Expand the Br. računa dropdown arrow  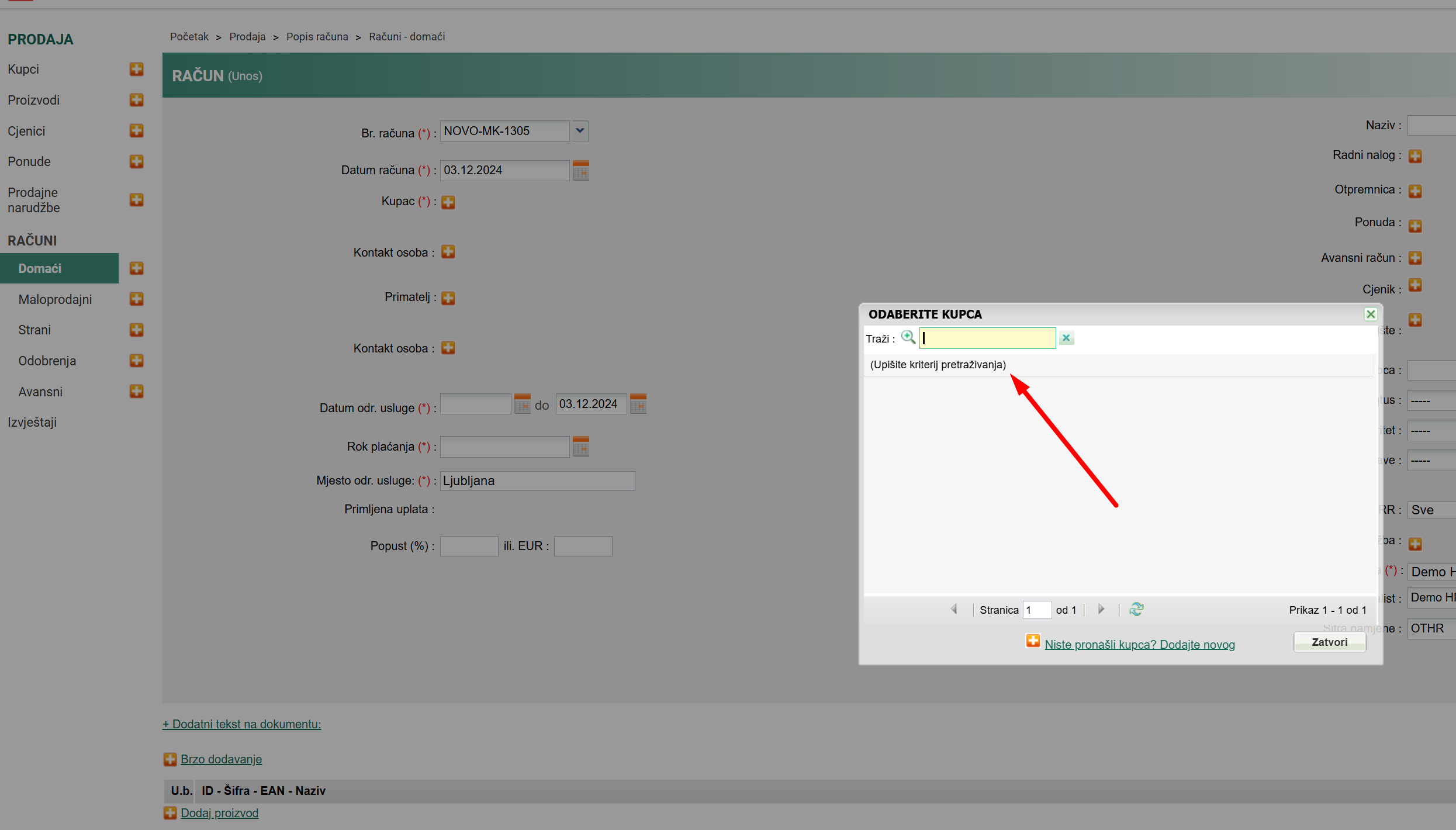pos(580,131)
